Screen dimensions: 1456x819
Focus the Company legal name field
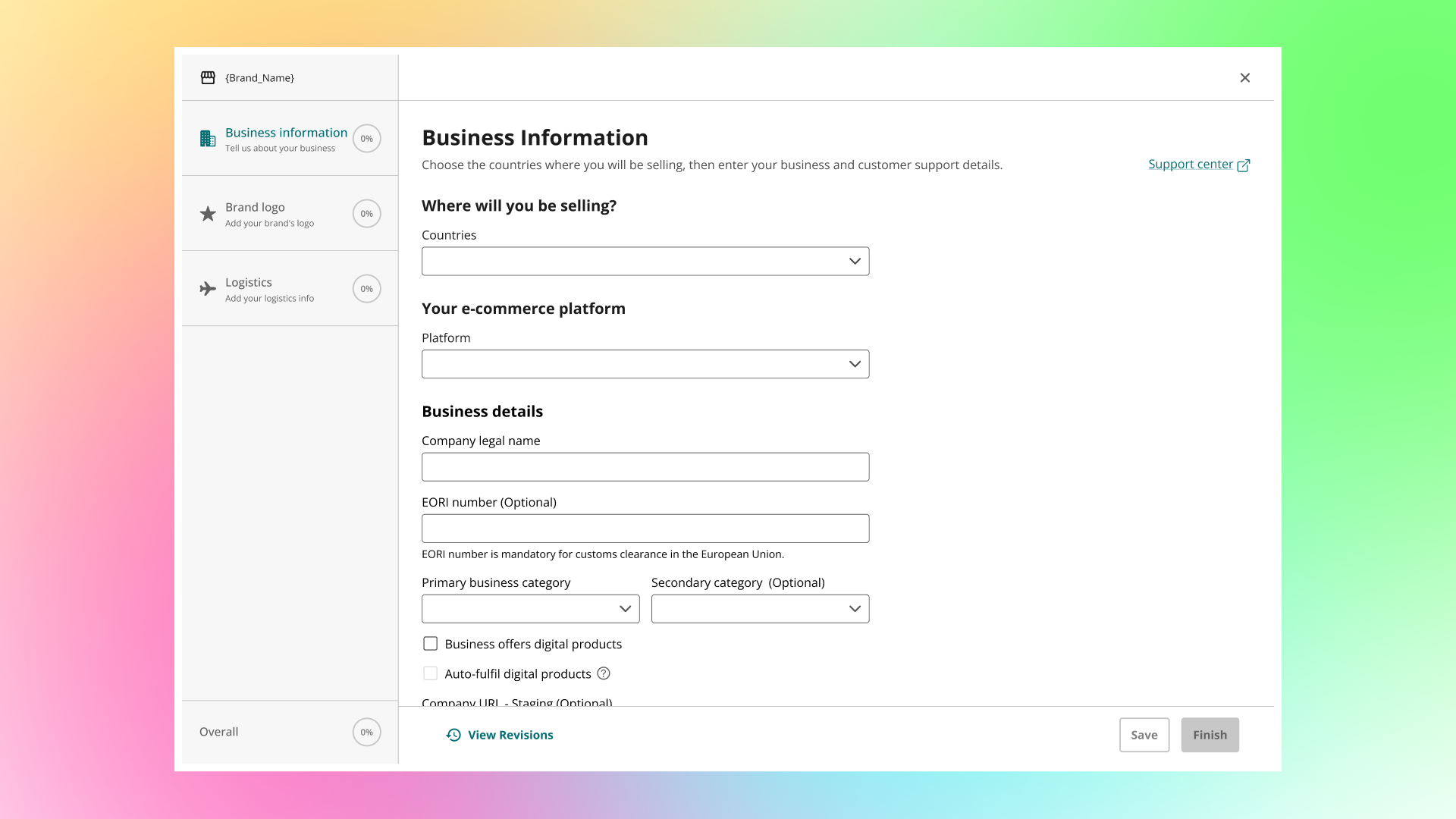pyautogui.click(x=645, y=467)
